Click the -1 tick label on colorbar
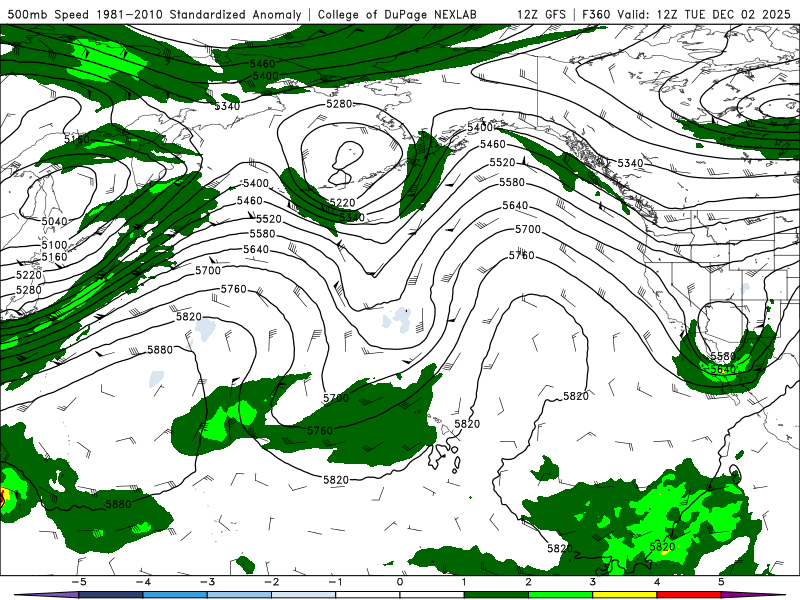This screenshot has height=600, width=800. (335, 582)
